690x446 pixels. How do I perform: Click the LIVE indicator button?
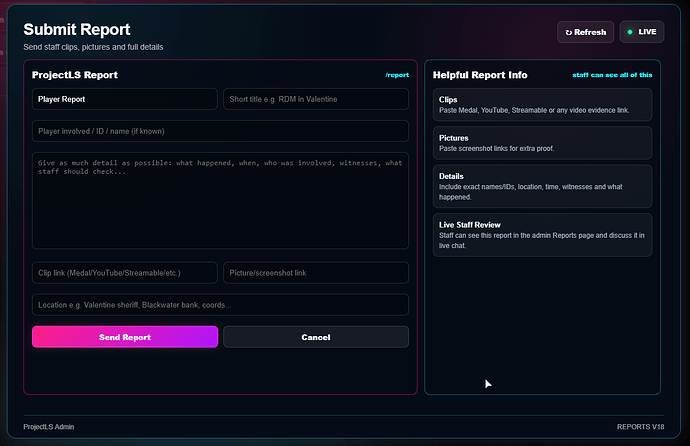pos(642,32)
